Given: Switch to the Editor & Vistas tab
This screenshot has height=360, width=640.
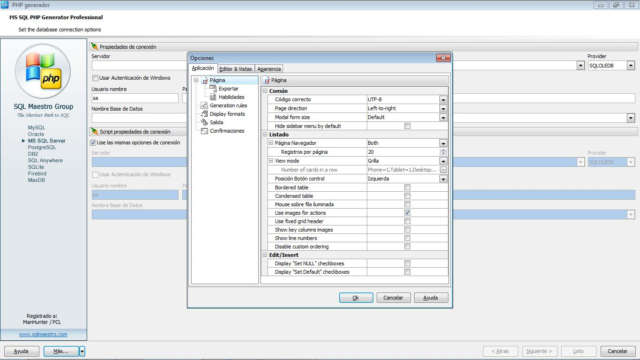Looking at the screenshot, I should point(236,69).
